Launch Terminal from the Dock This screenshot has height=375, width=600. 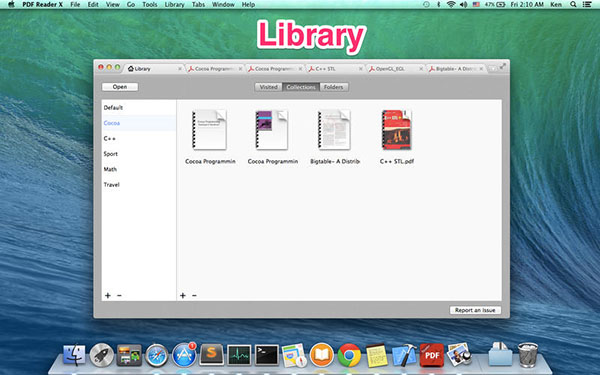pyautogui.click(x=267, y=355)
